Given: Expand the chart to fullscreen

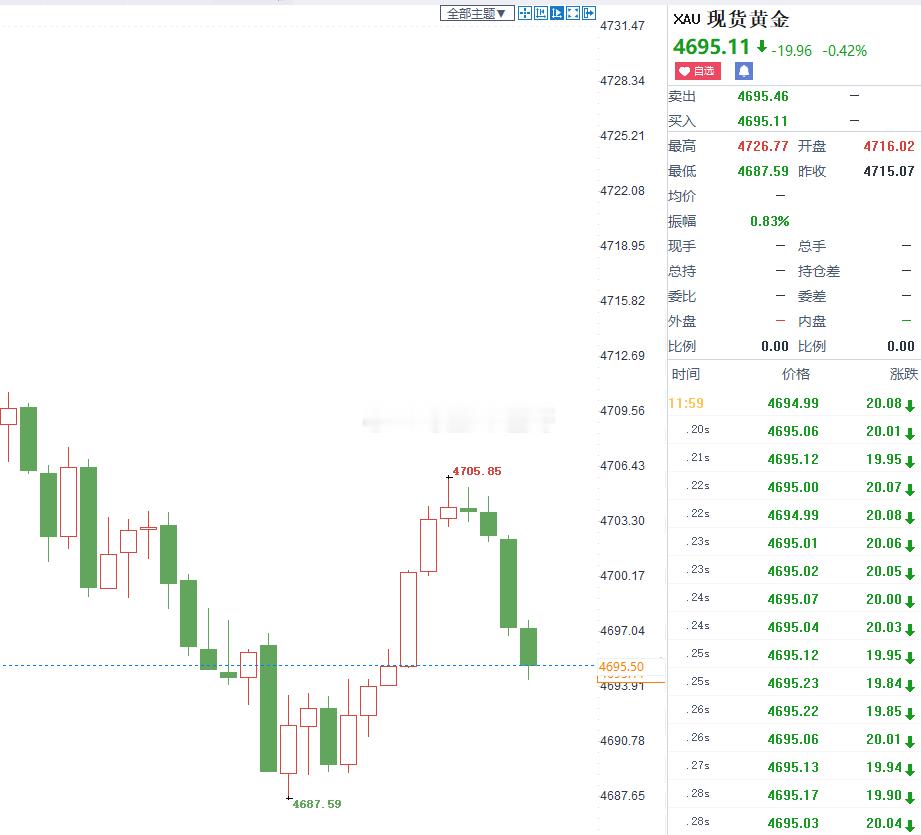Looking at the screenshot, I should tap(573, 14).
